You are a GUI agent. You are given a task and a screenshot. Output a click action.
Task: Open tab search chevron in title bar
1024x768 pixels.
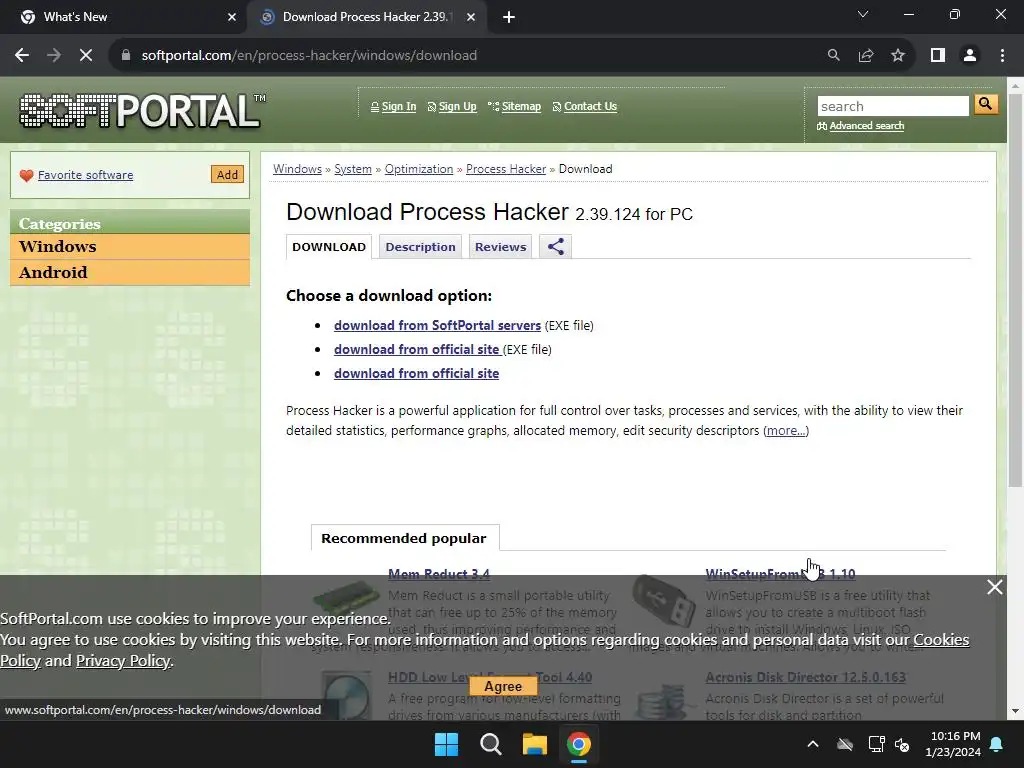click(863, 14)
